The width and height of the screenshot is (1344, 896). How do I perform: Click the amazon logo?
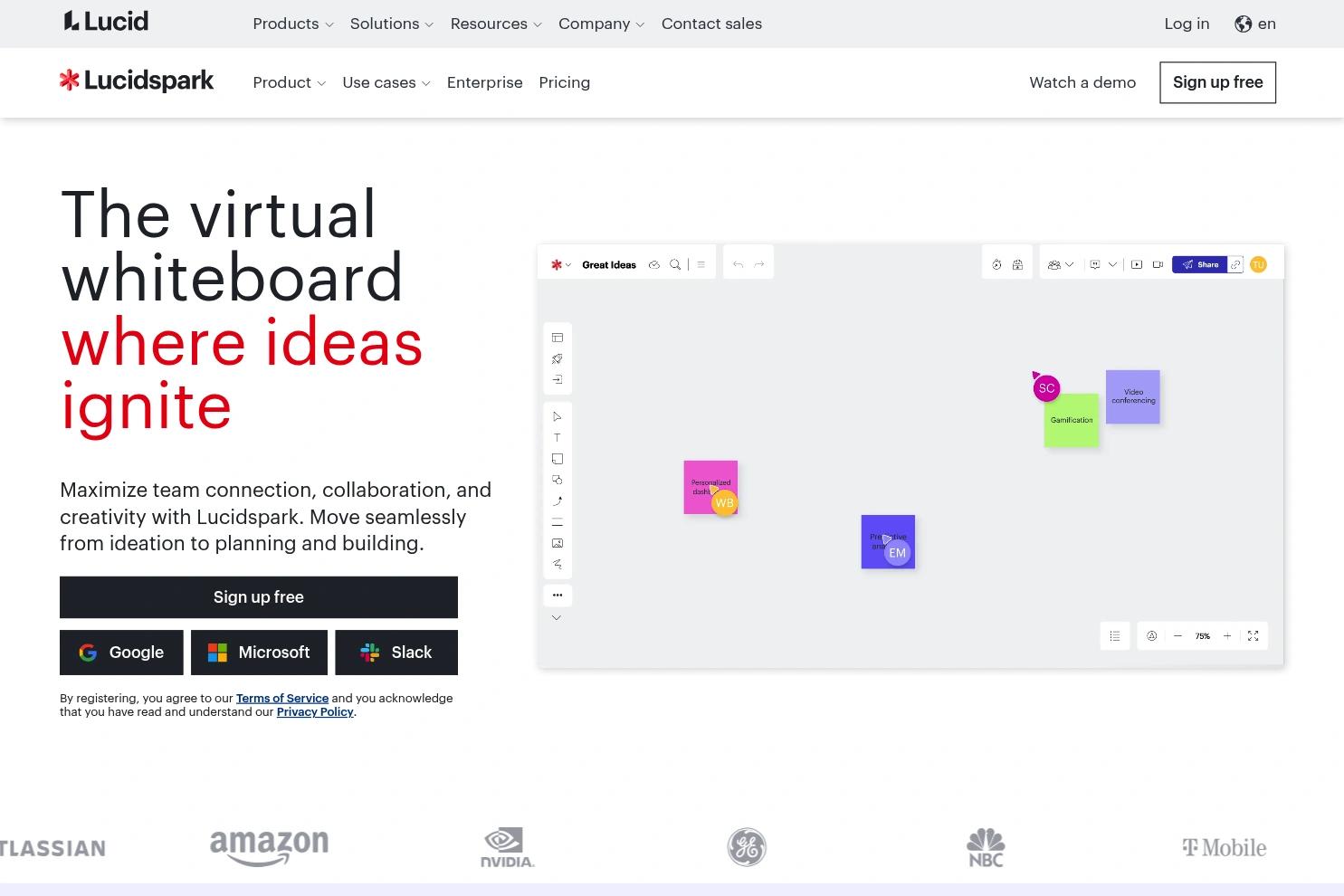[269, 847]
